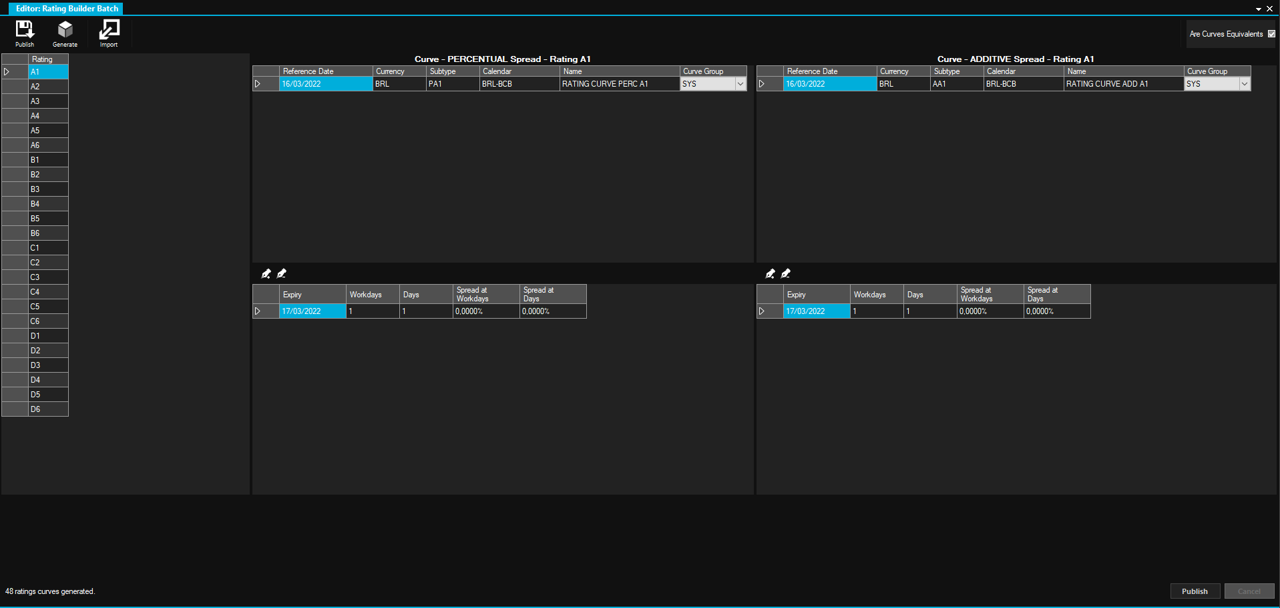Select rating D6 in the Rating list
The width and height of the screenshot is (1280, 608).
click(x=47, y=409)
